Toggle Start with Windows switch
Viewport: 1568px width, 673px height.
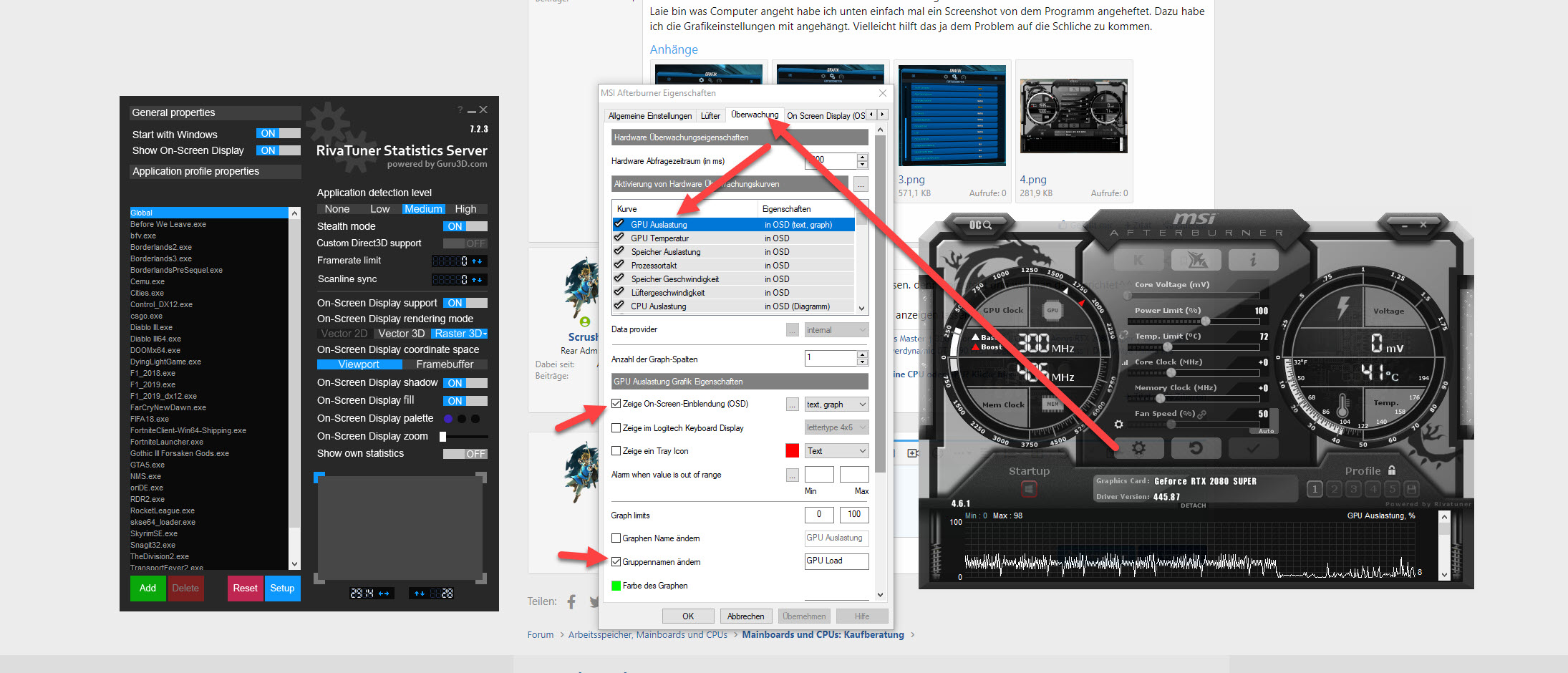tap(279, 133)
